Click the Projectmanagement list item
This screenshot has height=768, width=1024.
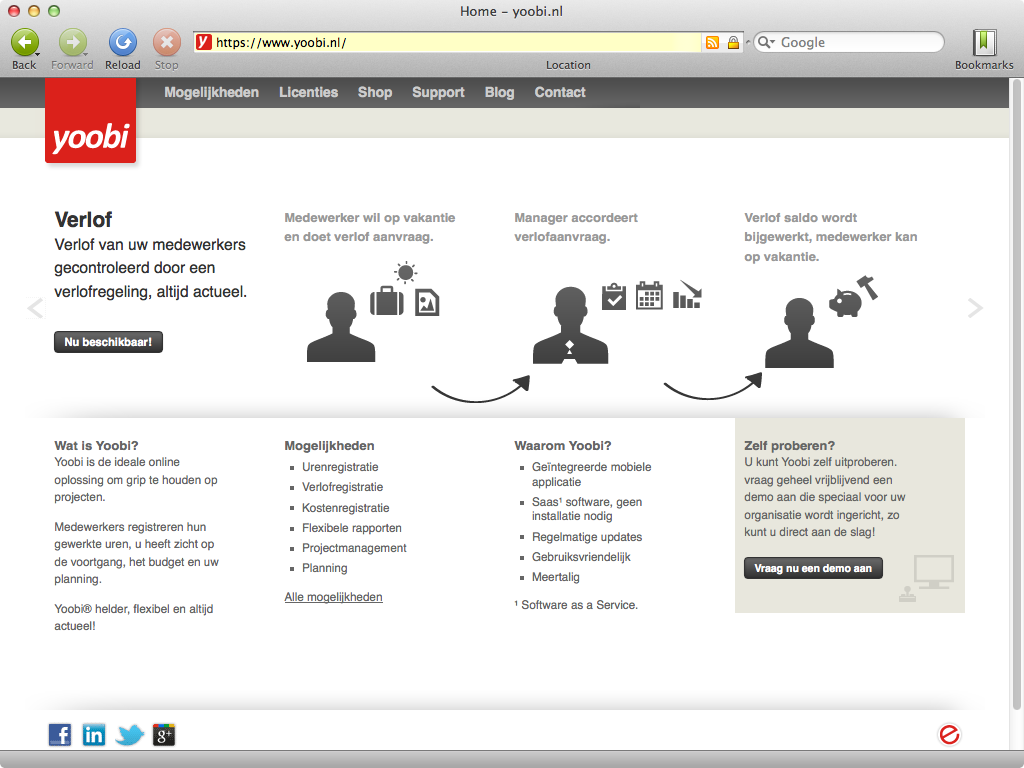(354, 548)
